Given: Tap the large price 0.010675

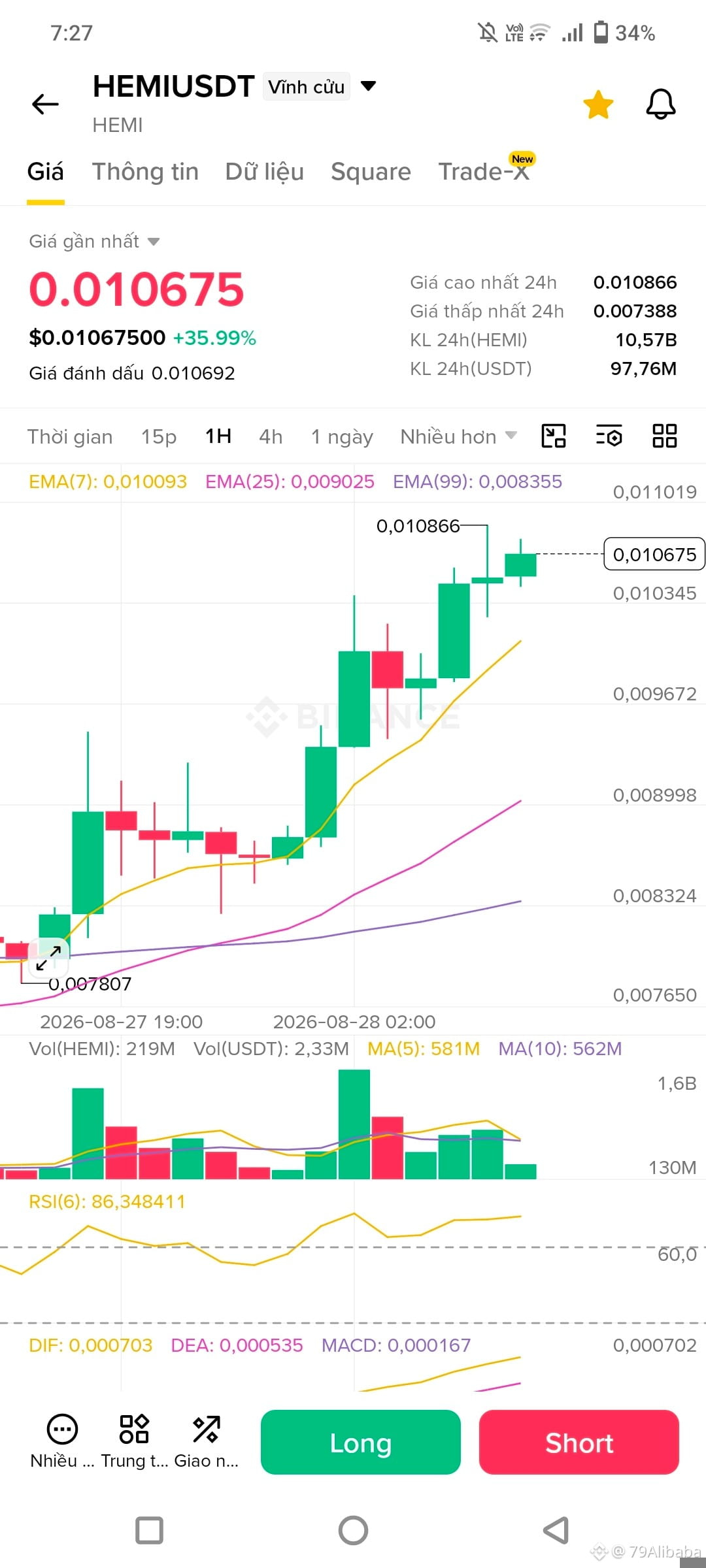Looking at the screenshot, I should click(x=137, y=289).
